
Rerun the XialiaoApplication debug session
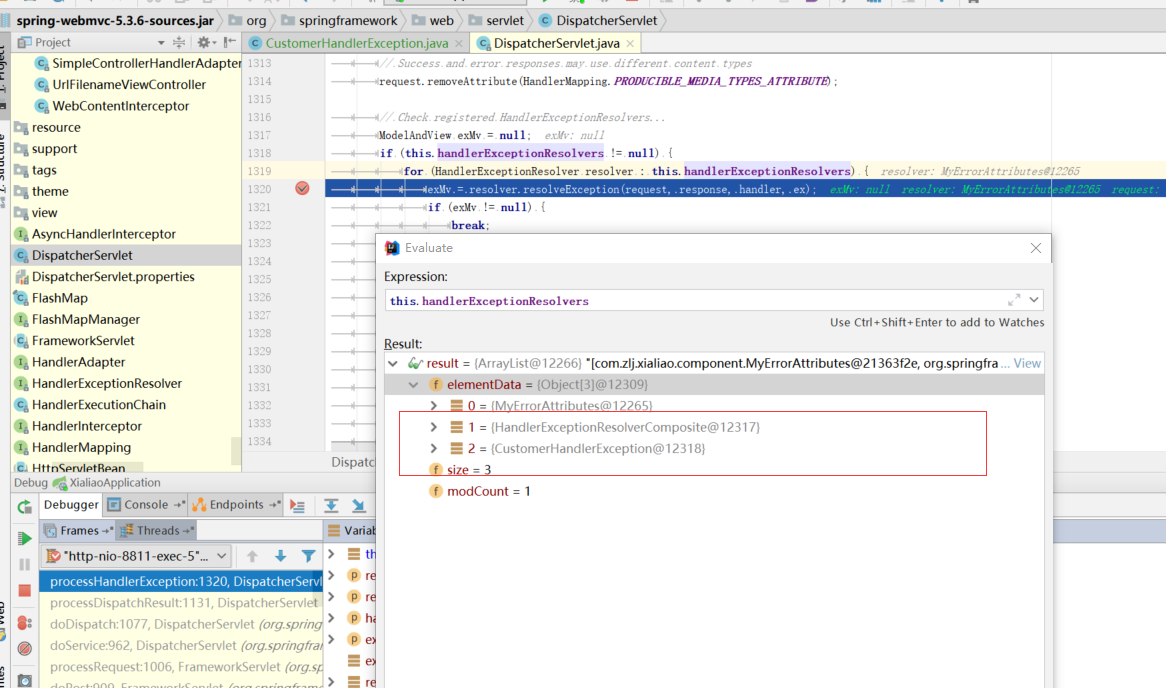25,507
